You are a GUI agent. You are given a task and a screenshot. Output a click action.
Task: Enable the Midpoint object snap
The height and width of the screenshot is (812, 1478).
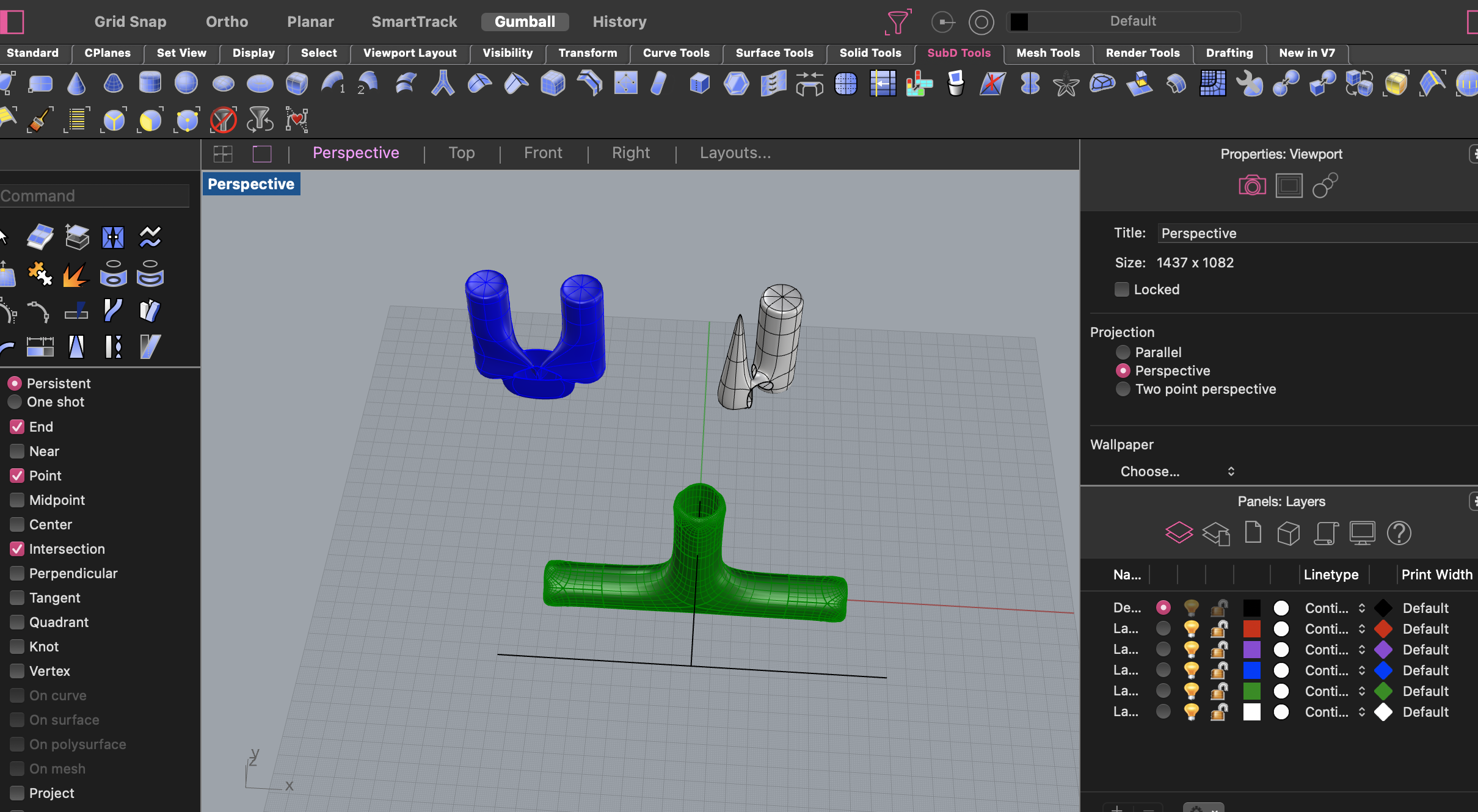point(17,500)
